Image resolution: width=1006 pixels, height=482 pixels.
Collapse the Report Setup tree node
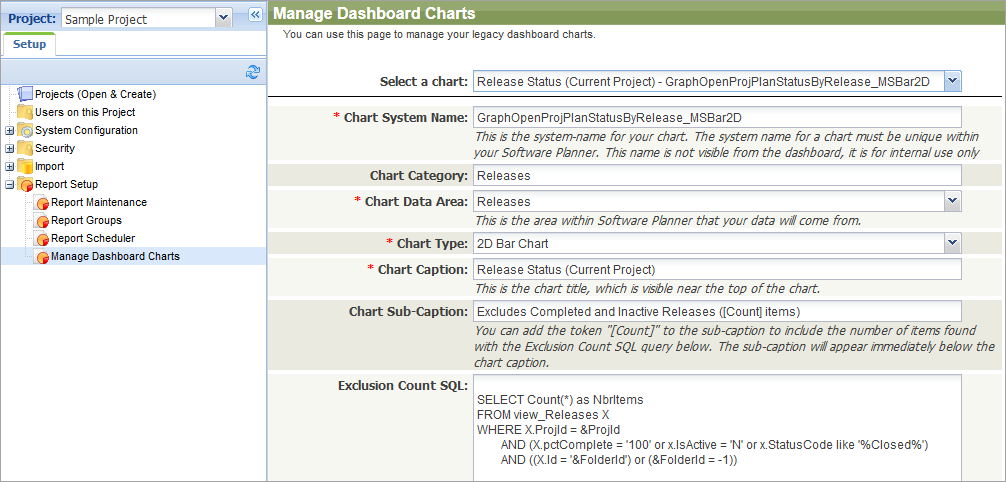click(10, 185)
